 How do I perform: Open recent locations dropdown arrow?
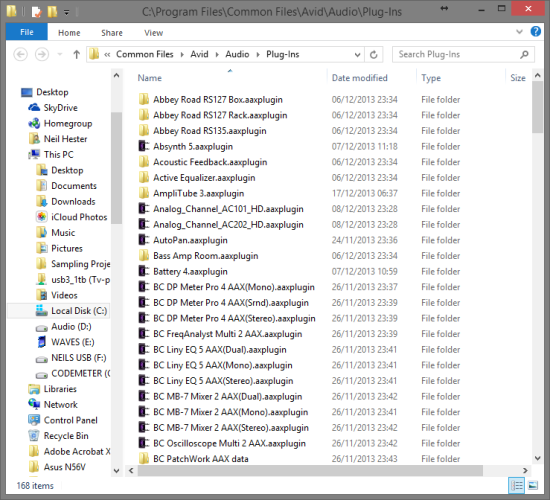point(60,54)
